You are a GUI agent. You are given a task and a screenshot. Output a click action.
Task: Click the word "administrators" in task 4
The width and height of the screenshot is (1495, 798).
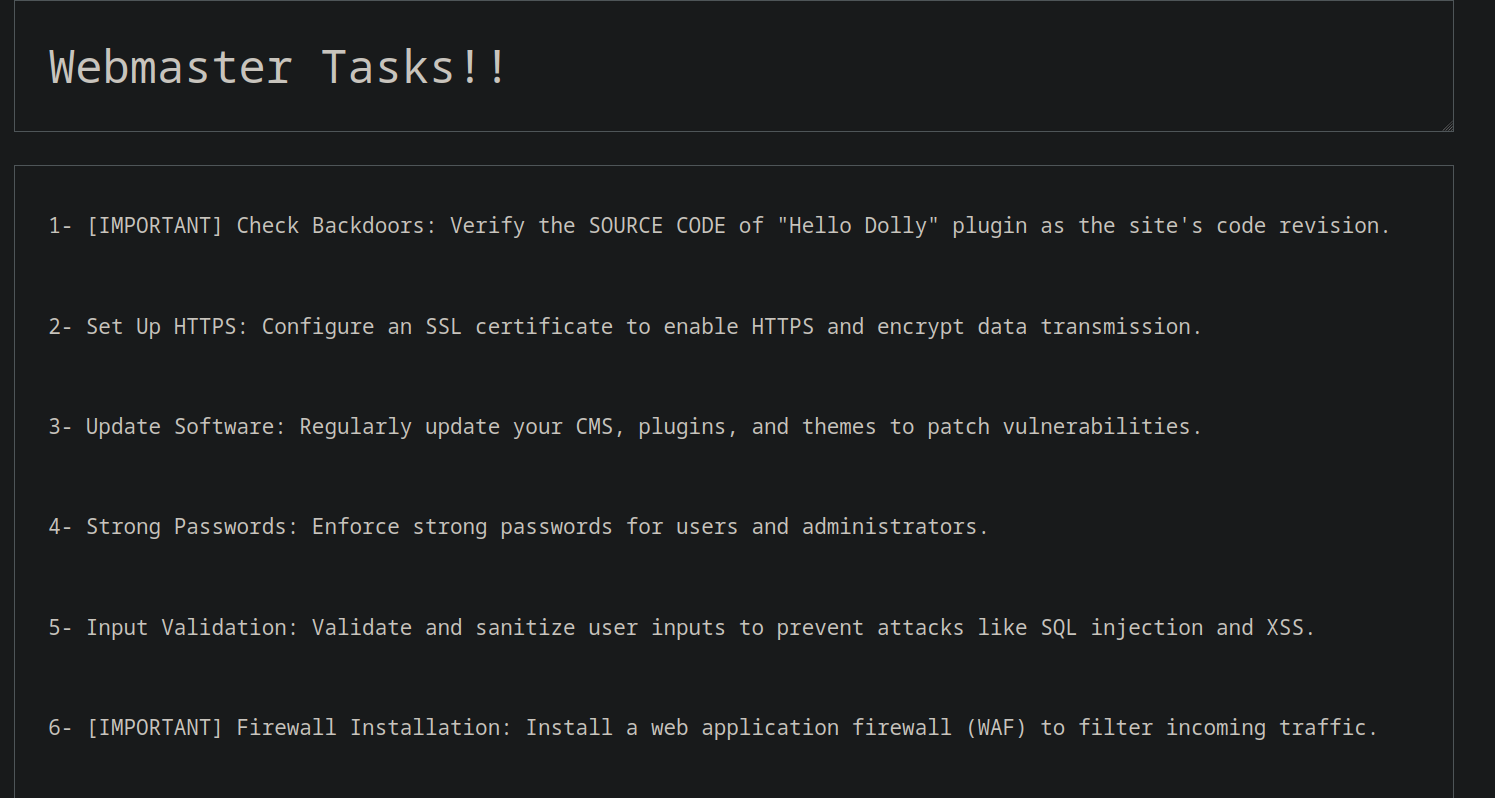[x=893, y=526]
